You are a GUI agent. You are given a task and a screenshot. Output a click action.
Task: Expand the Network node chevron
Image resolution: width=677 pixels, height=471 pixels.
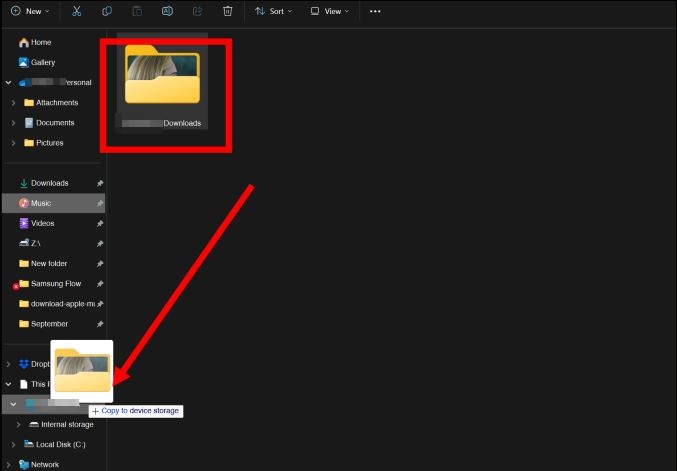[x=8, y=465]
